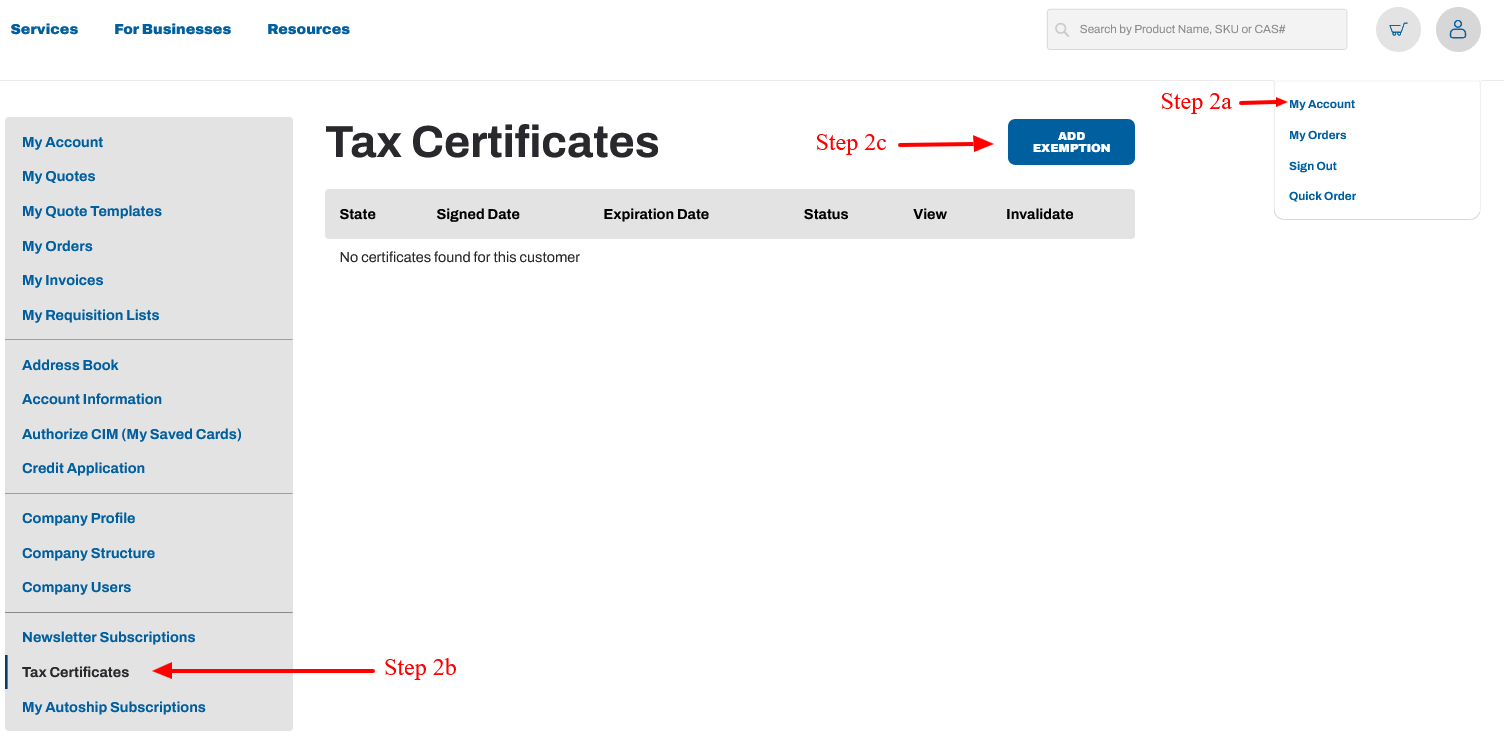Select Tax Certificates in sidebar
The width and height of the screenshot is (1504, 742).
75,672
